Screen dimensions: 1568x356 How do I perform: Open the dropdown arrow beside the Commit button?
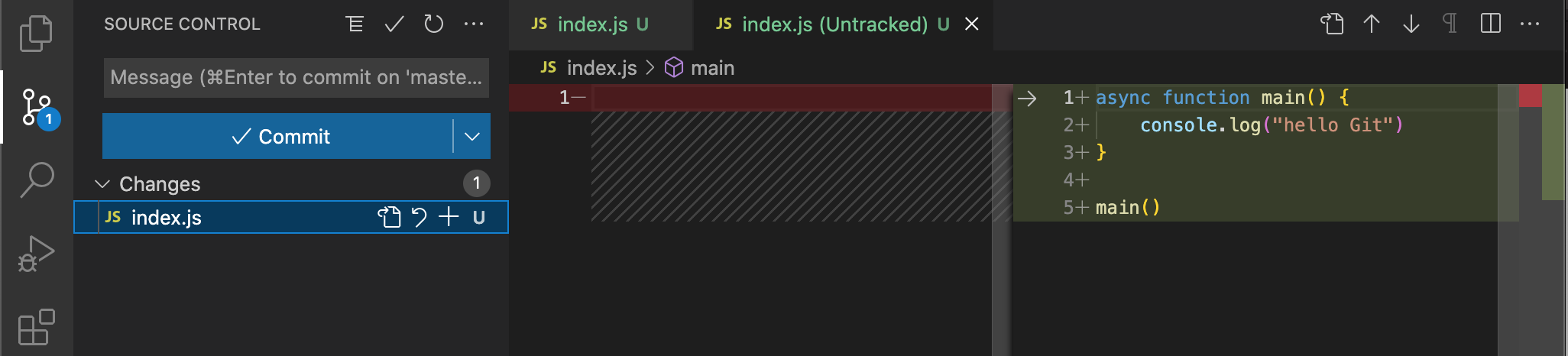coord(472,136)
